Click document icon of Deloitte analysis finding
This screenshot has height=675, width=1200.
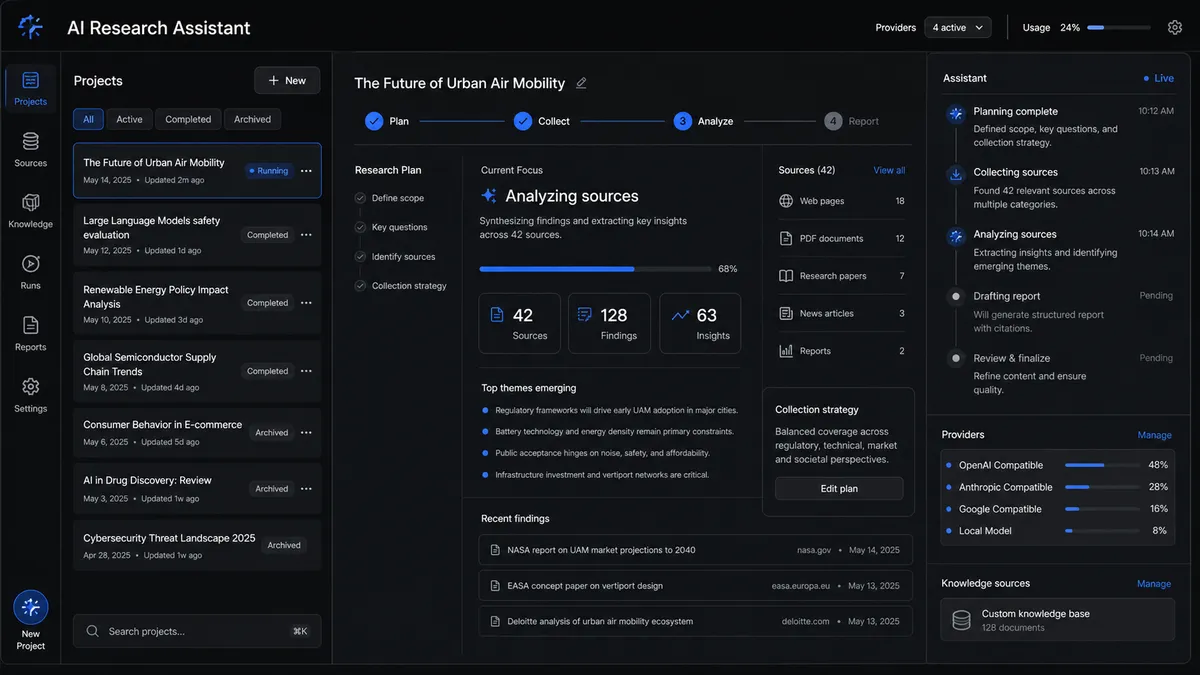click(x=494, y=621)
